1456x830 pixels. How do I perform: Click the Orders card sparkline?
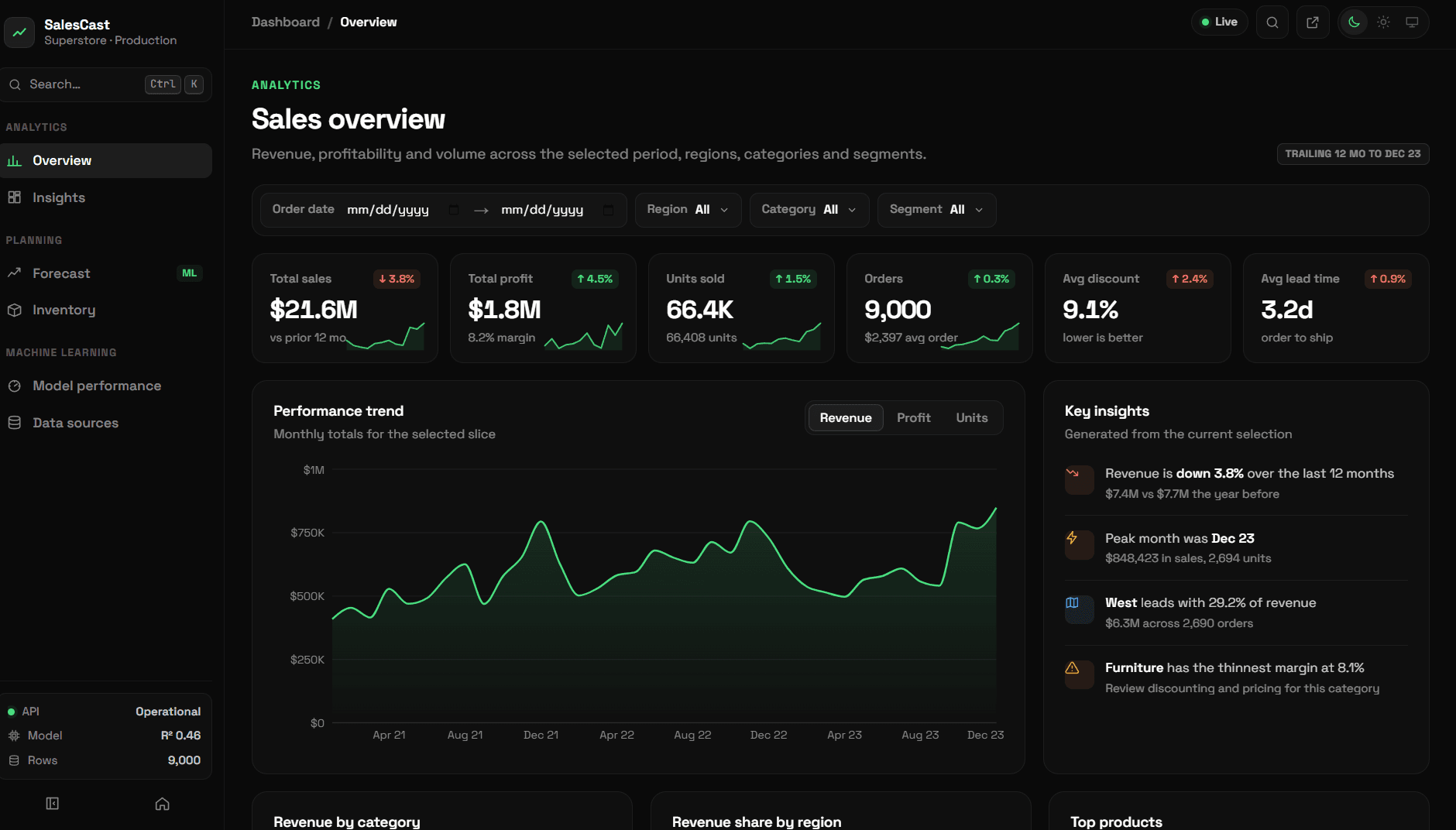tap(980, 337)
